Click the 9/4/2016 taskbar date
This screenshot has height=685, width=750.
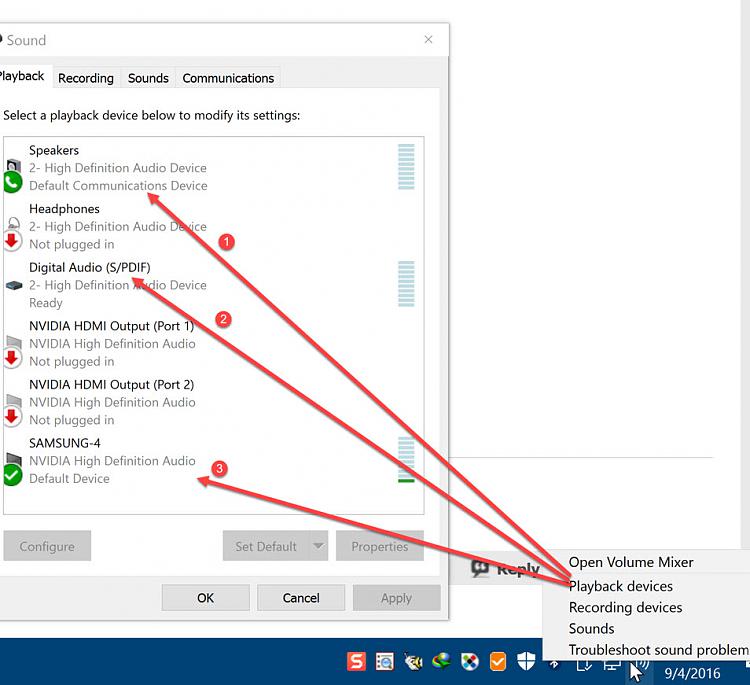[x=692, y=673]
